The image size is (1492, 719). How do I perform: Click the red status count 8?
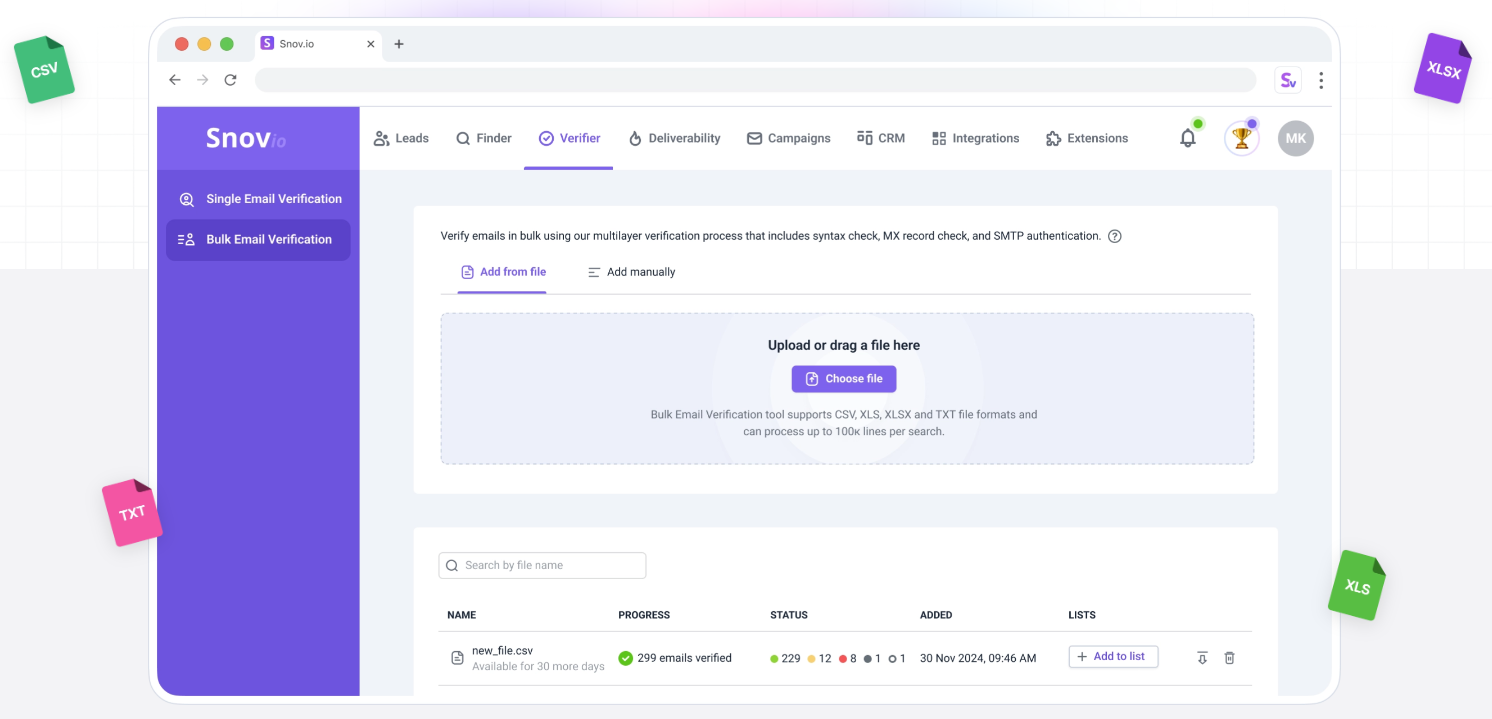[848, 659]
